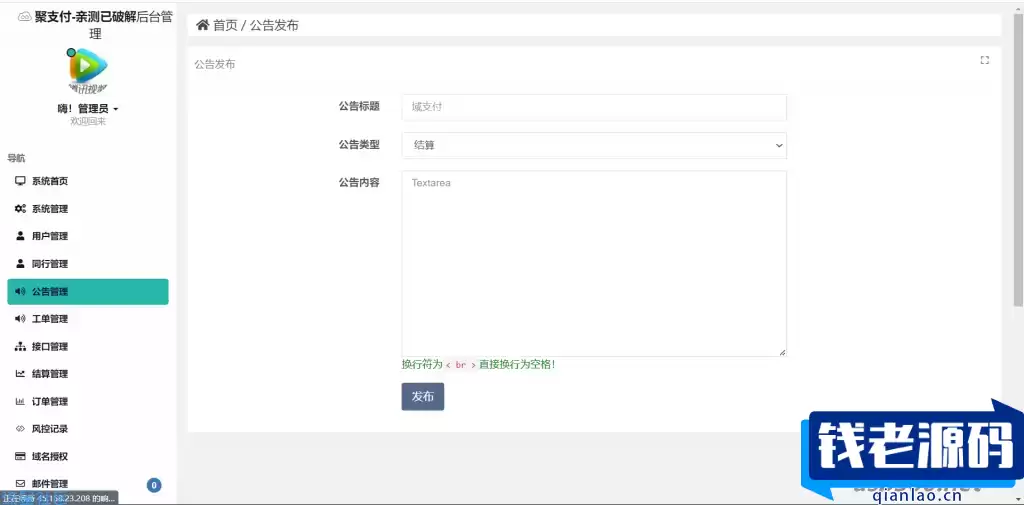Open the 用户管理 menu
1024x505 pixels.
[88, 236]
